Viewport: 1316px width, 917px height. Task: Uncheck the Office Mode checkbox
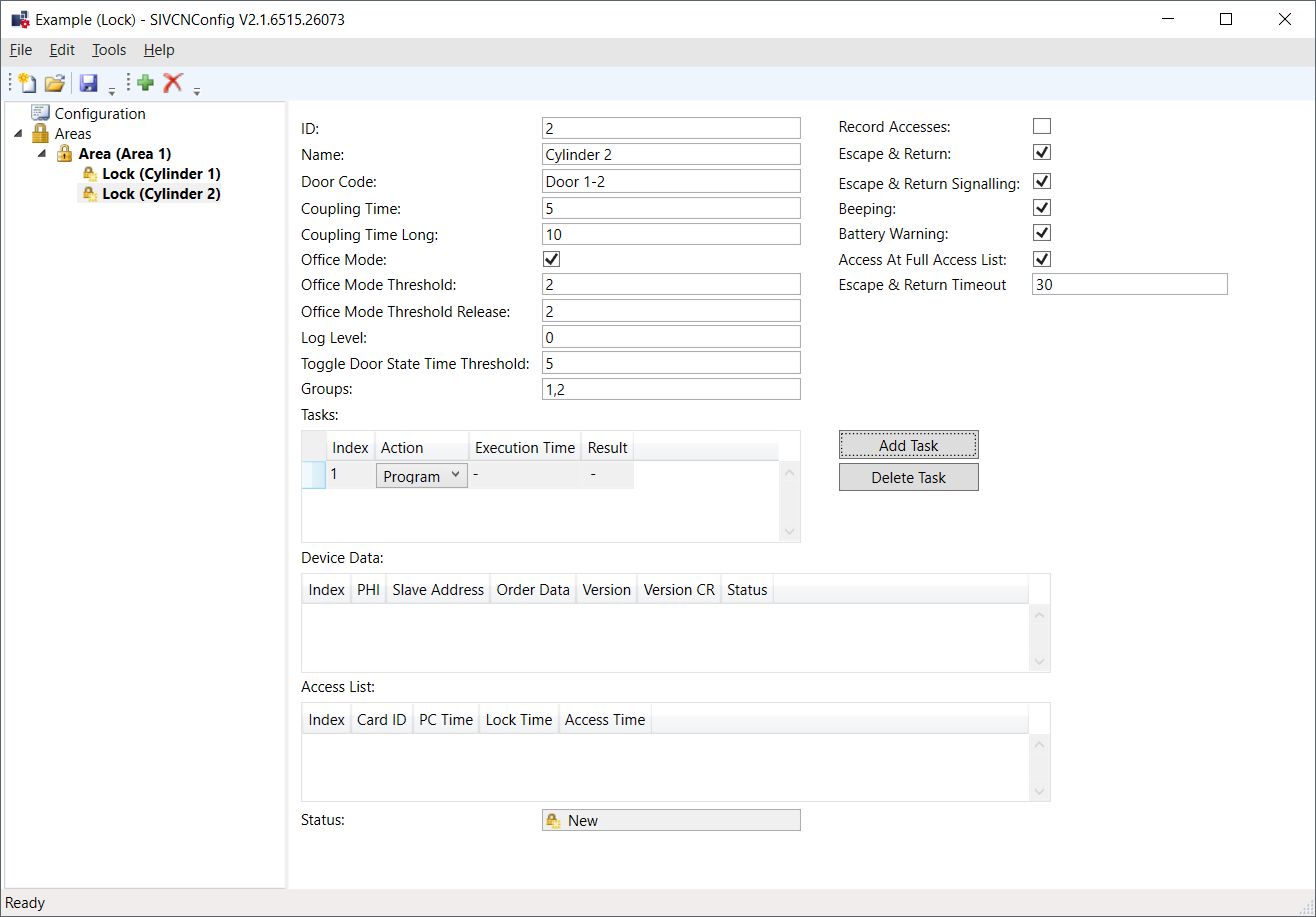click(x=551, y=259)
